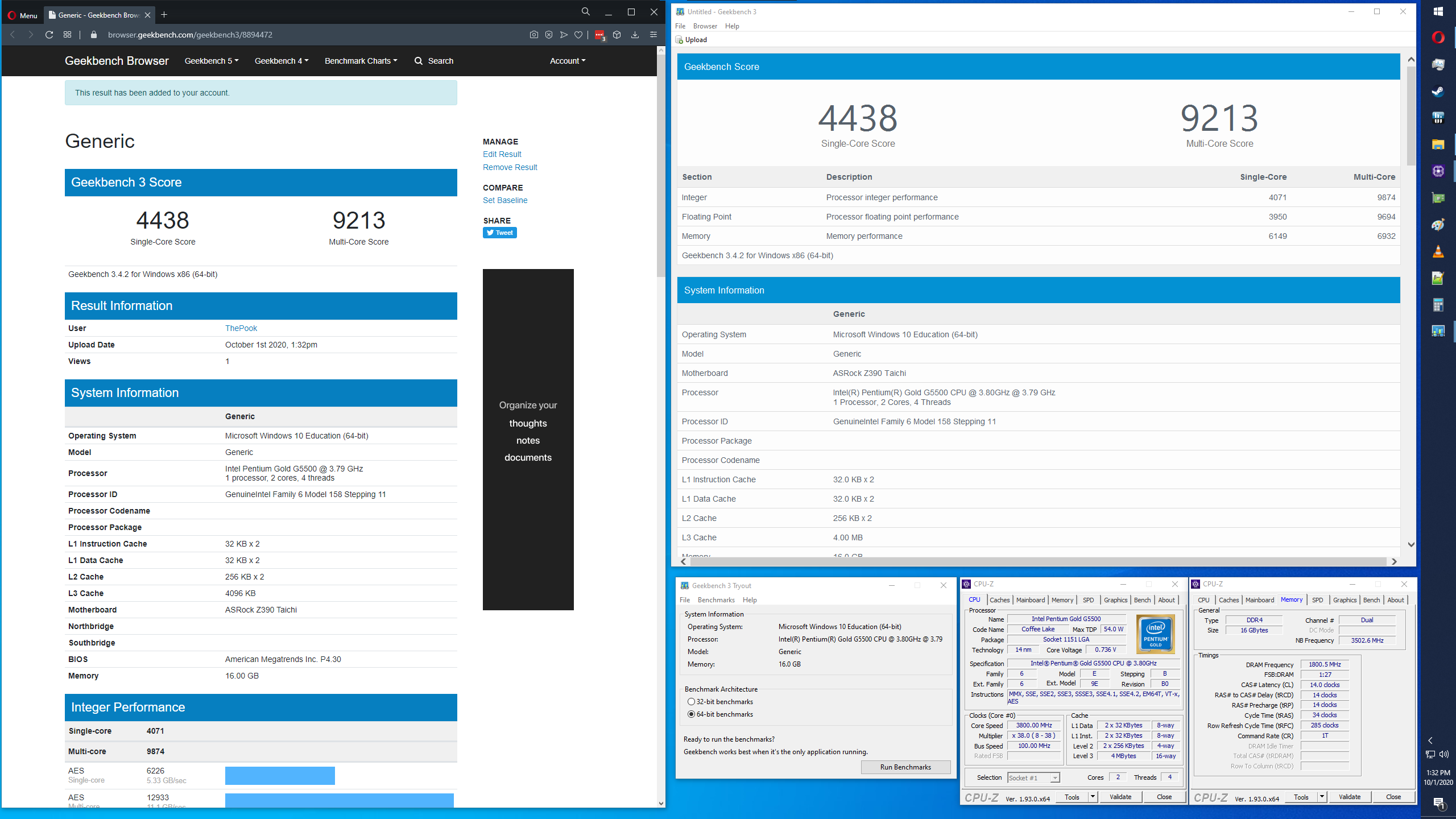Open the notification center icon
Viewport: 1456px width, 819px height.
click(1438, 804)
